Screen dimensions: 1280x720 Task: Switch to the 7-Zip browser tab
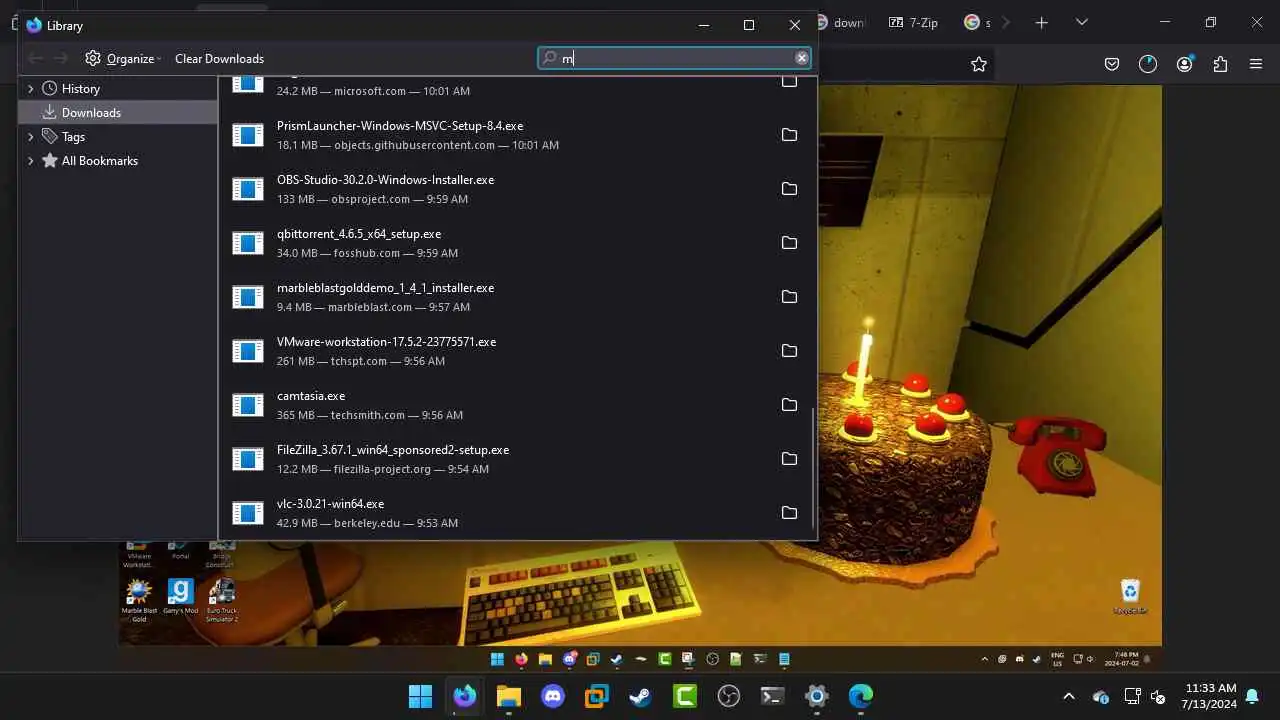pos(914,22)
